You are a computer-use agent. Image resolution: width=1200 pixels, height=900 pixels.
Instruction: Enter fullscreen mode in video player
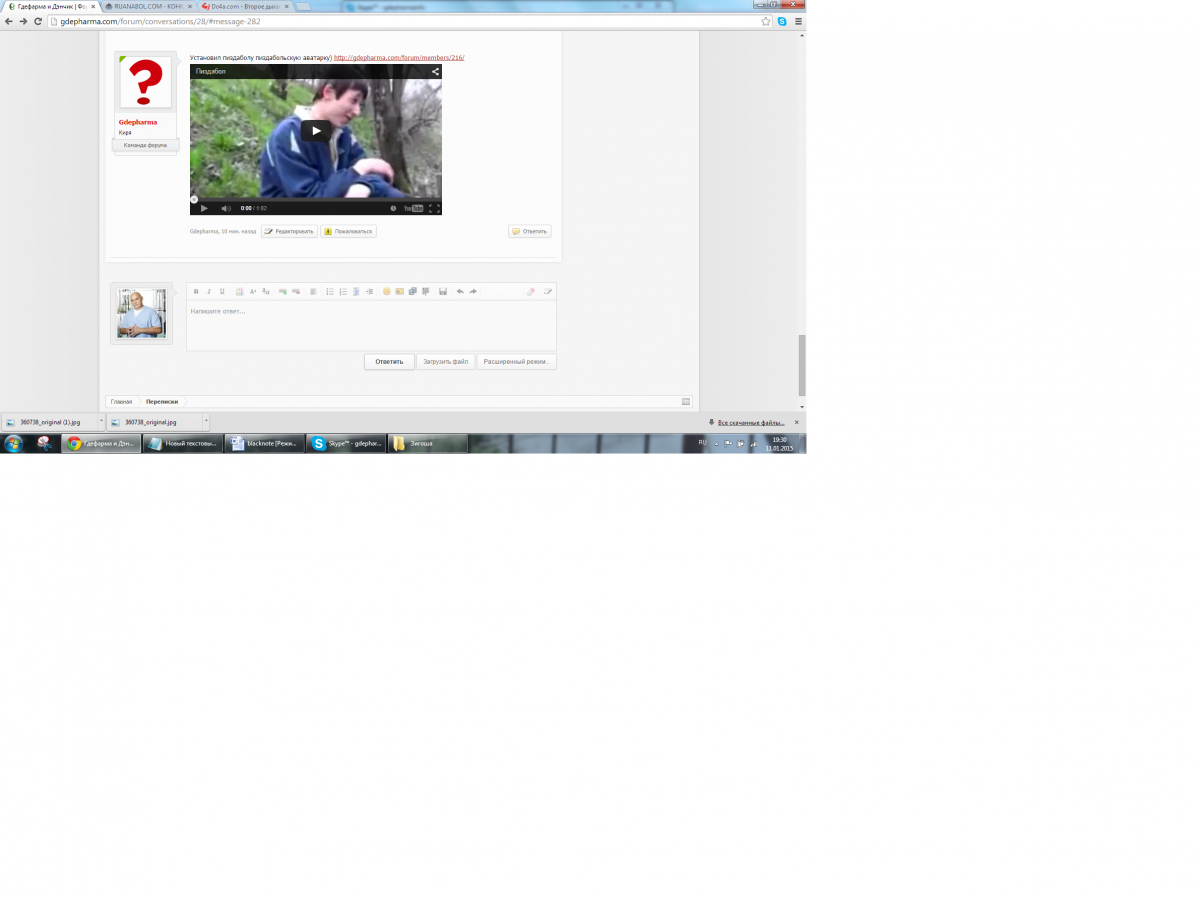(x=434, y=208)
